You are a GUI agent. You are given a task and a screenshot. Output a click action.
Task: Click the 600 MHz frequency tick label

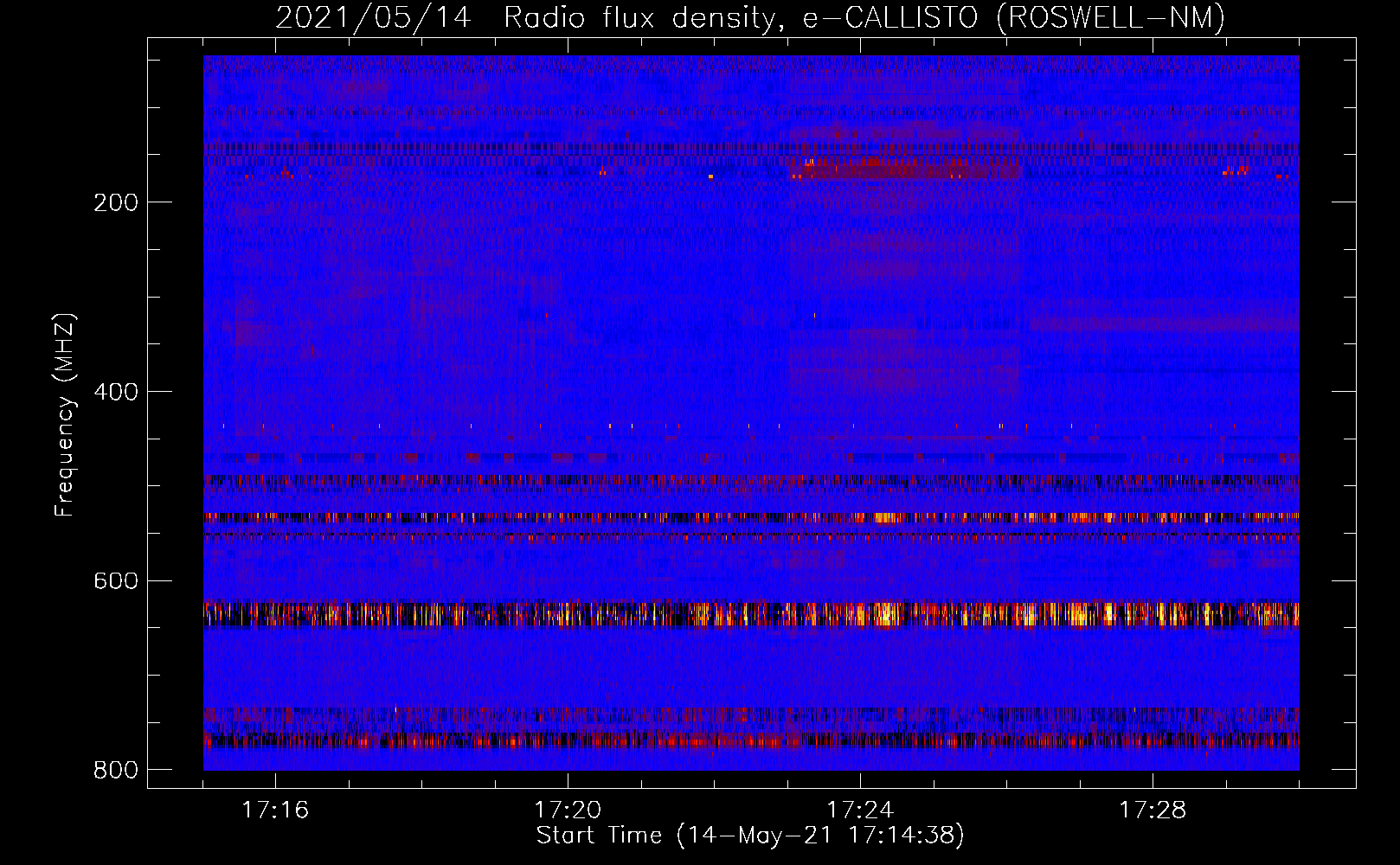pos(116,580)
